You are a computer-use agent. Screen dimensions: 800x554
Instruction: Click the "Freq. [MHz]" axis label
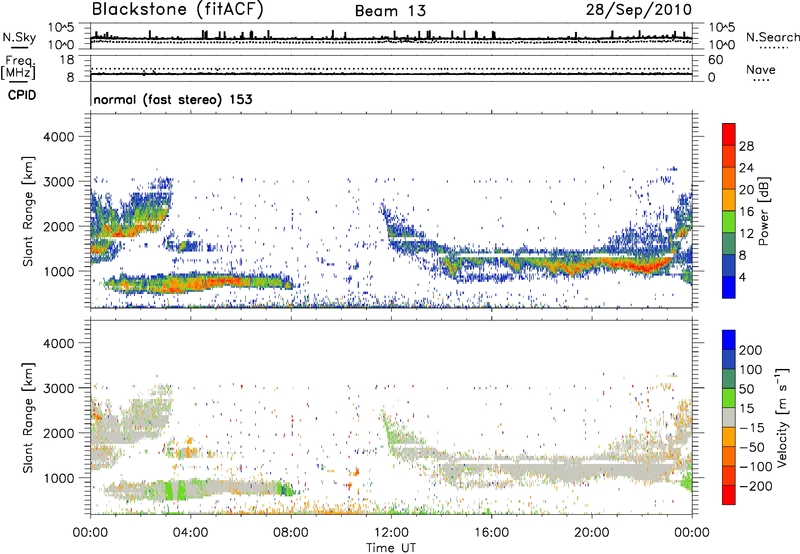pos(18,68)
